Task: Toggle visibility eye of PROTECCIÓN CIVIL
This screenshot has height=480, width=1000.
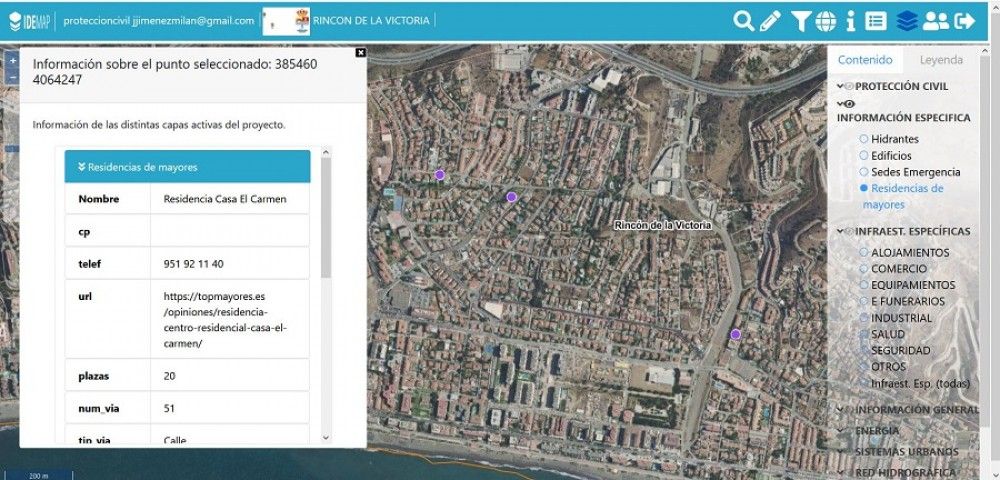Action: point(849,87)
